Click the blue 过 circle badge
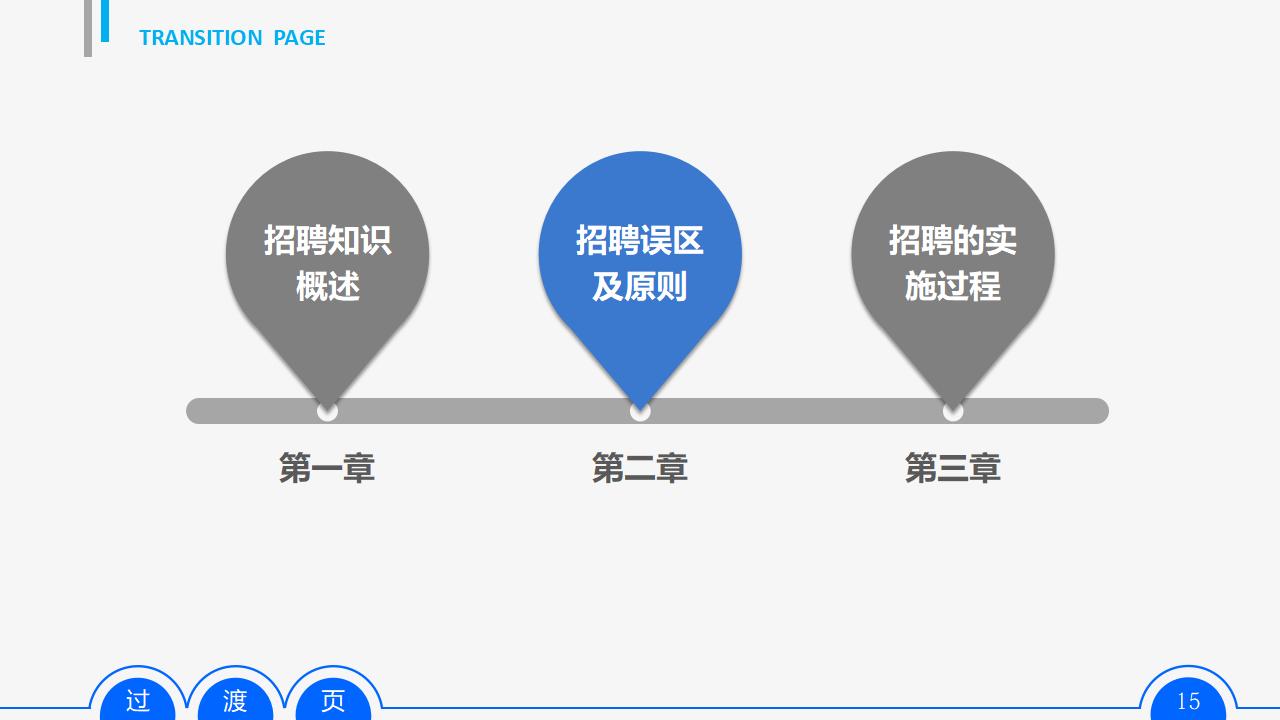This screenshot has height=720, width=1280. 137,699
